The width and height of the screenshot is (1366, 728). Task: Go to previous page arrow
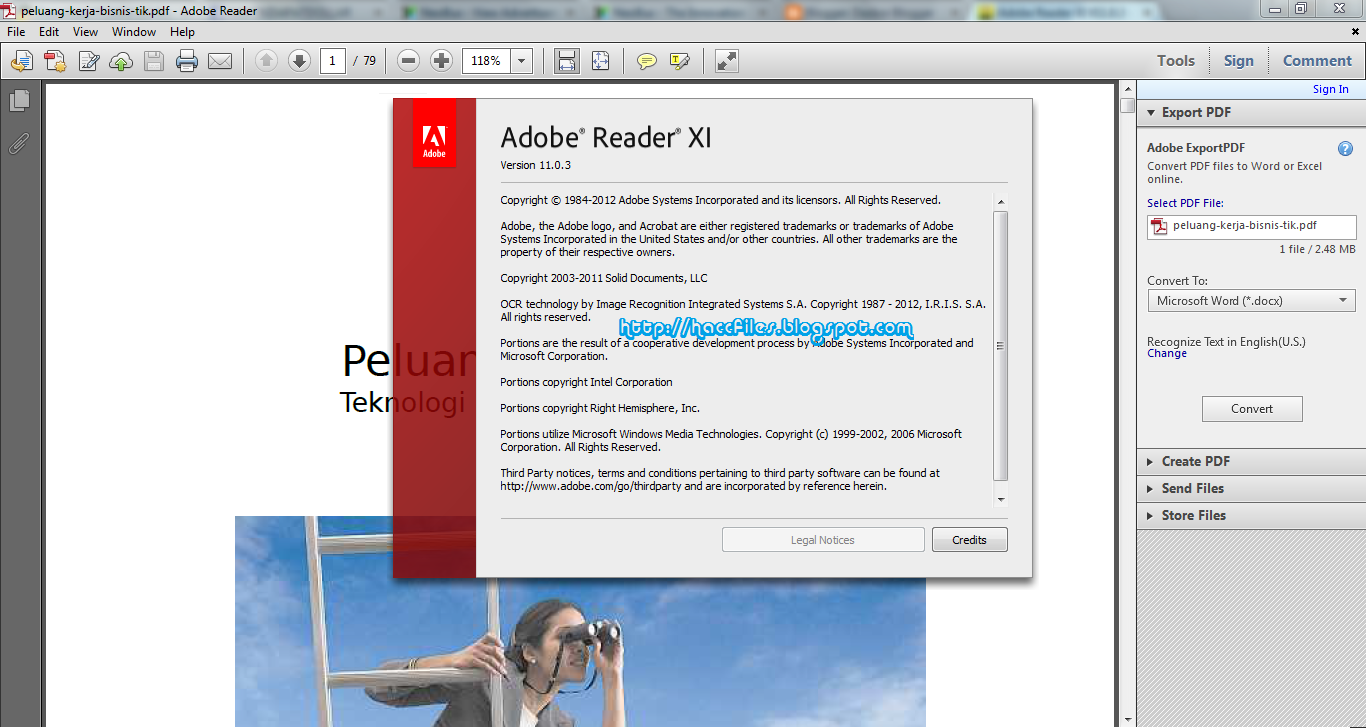point(266,61)
